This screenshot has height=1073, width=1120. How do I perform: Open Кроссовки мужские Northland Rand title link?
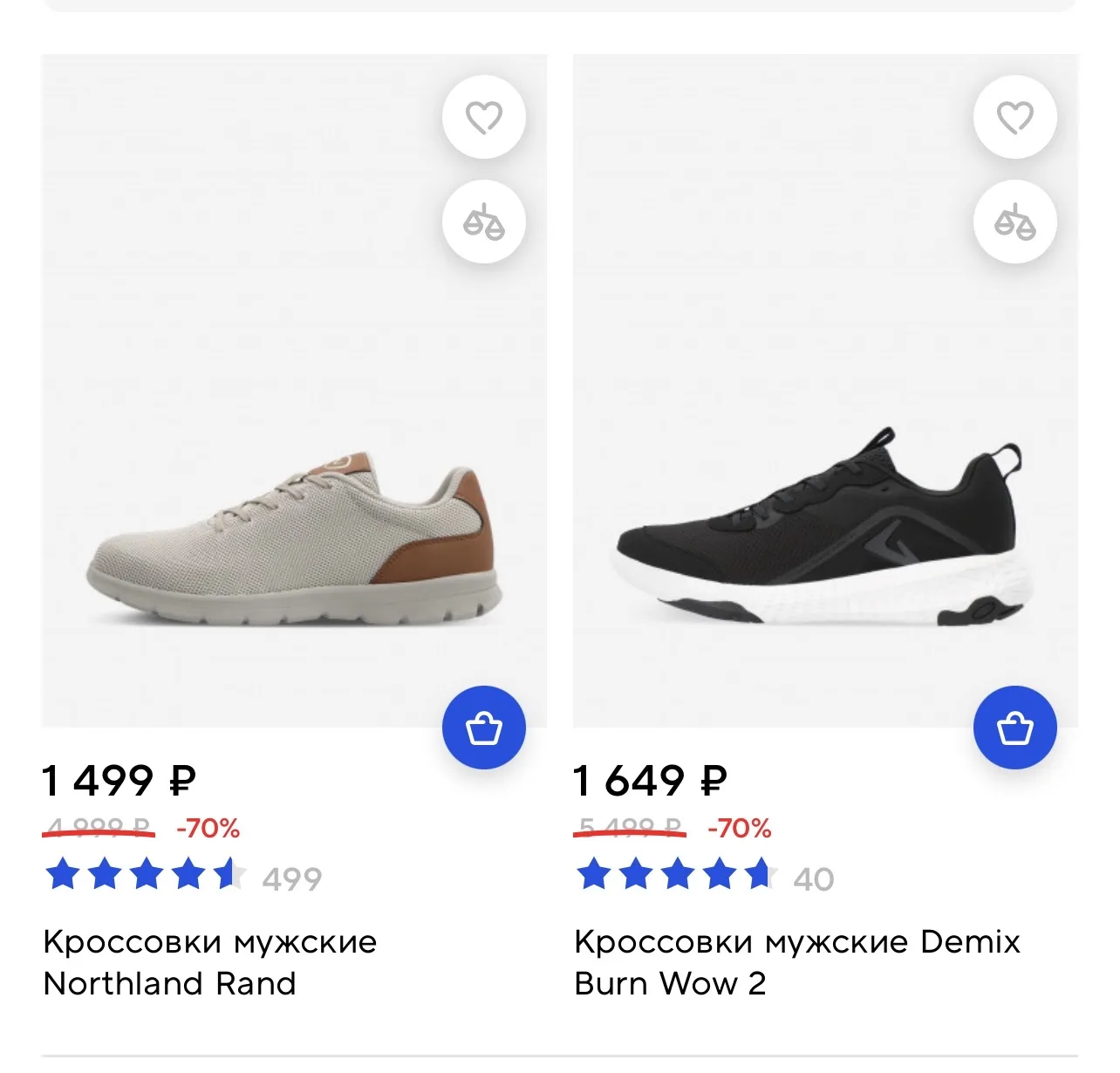click(210, 962)
